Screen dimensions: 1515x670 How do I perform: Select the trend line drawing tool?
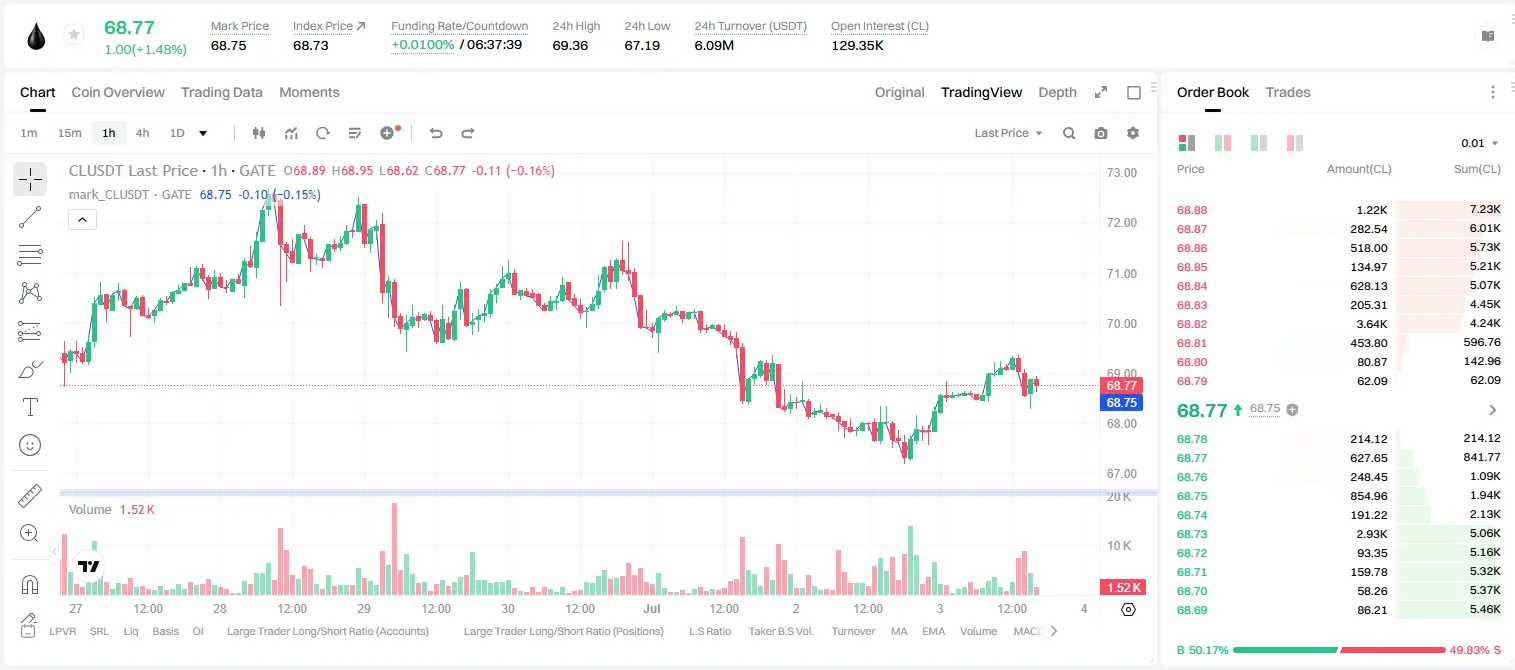[30, 217]
